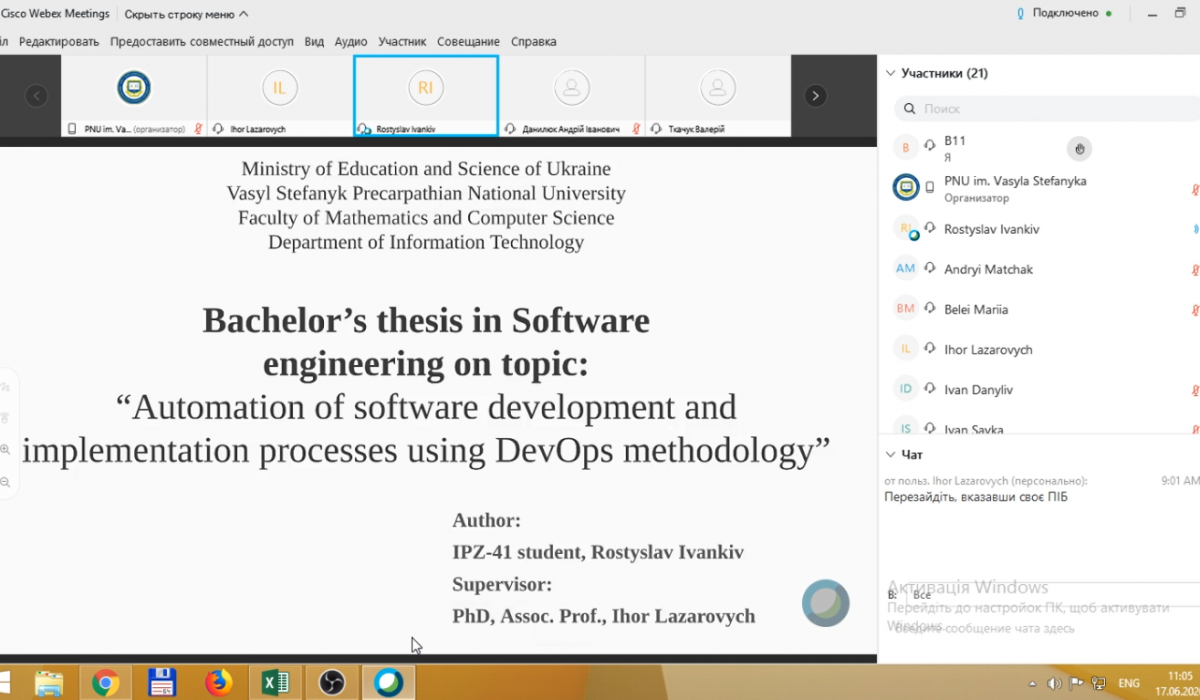Open the Аудио menu

click(x=351, y=42)
